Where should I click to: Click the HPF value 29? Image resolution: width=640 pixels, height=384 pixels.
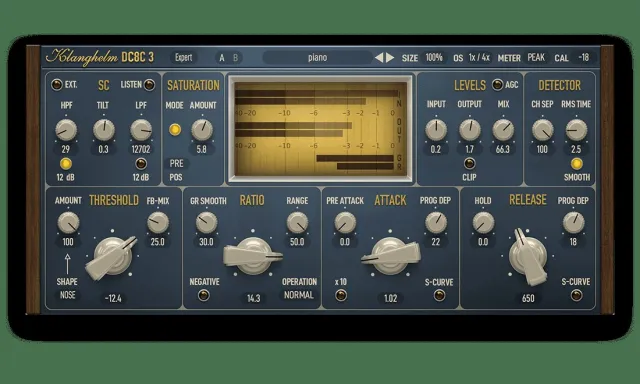point(66,149)
